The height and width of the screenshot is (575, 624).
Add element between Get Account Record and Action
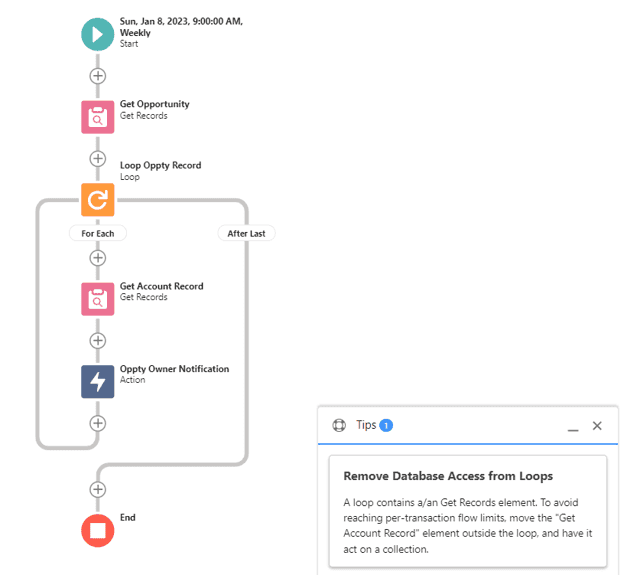(x=98, y=341)
